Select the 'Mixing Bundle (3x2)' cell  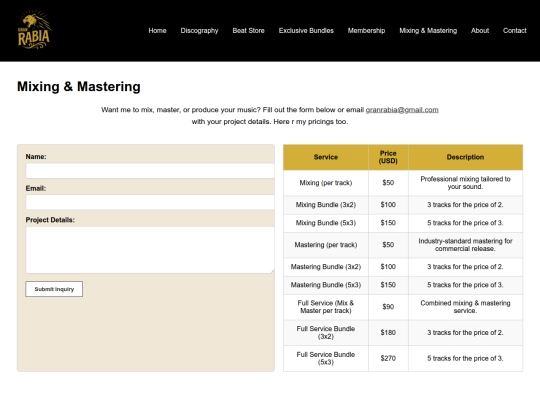point(326,205)
